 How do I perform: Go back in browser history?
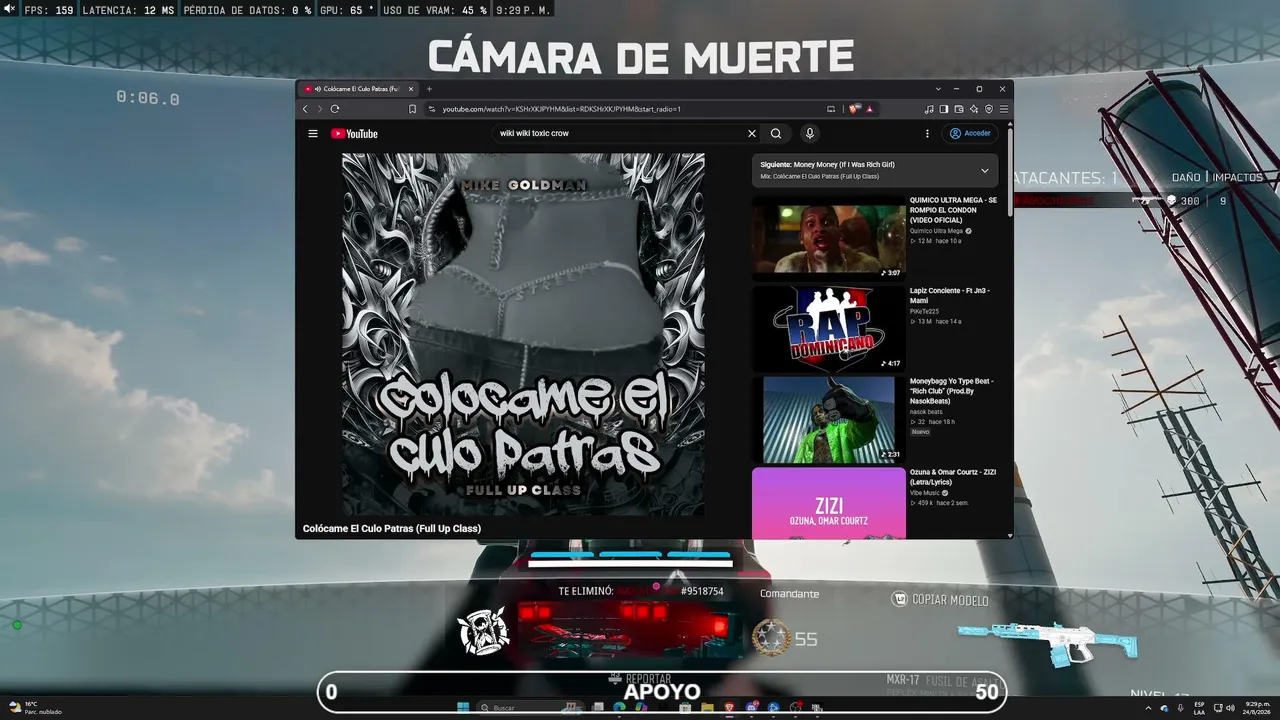pyautogui.click(x=306, y=109)
